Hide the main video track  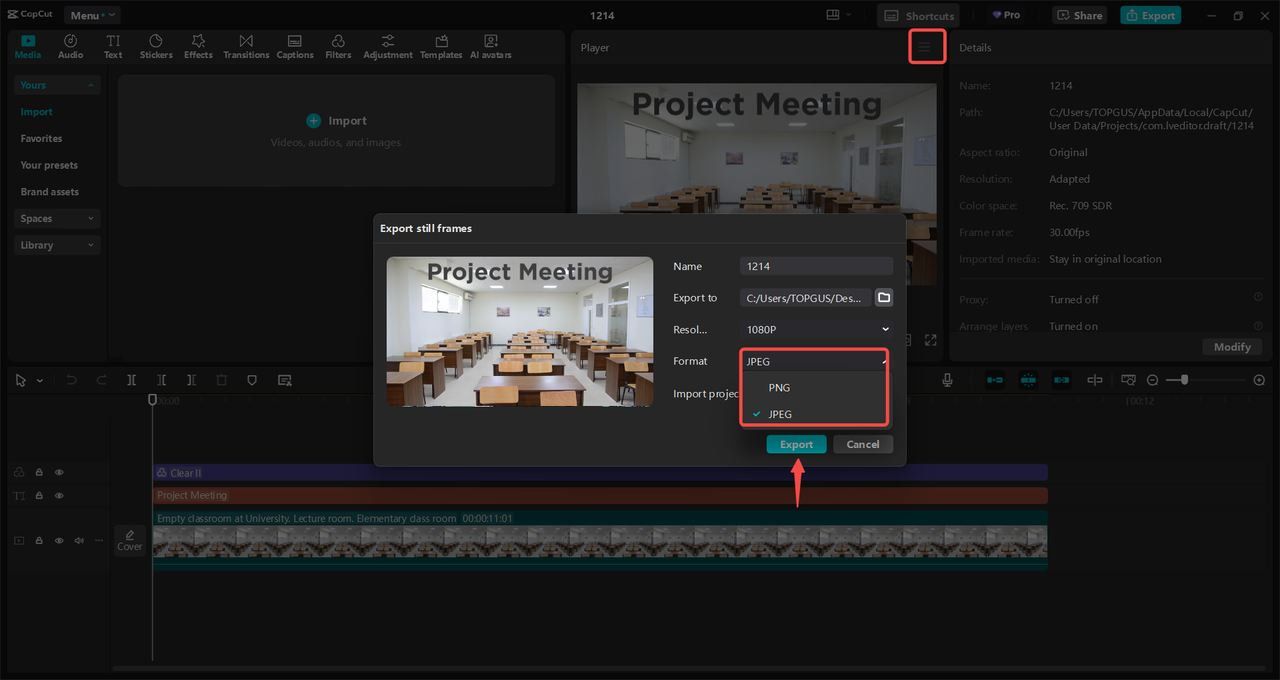click(59, 540)
